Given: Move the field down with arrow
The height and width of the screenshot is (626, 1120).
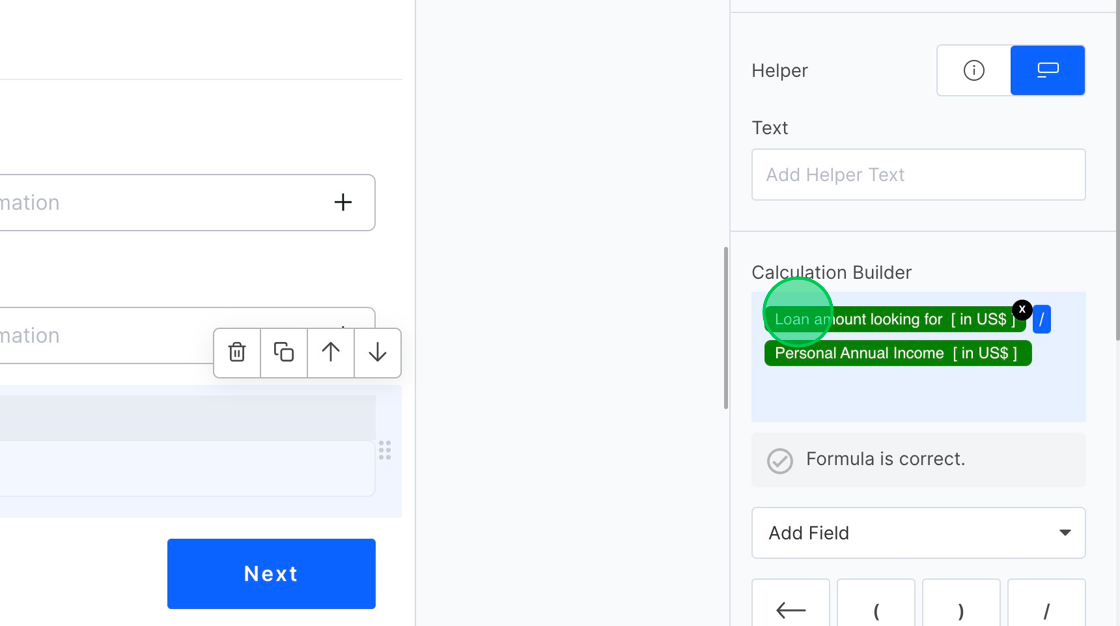Looking at the screenshot, I should point(377,352).
